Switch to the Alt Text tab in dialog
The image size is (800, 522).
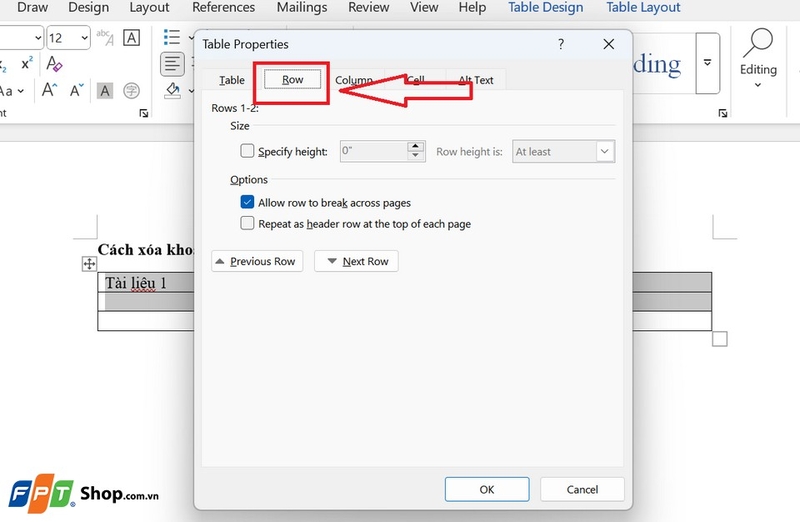tap(476, 80)
